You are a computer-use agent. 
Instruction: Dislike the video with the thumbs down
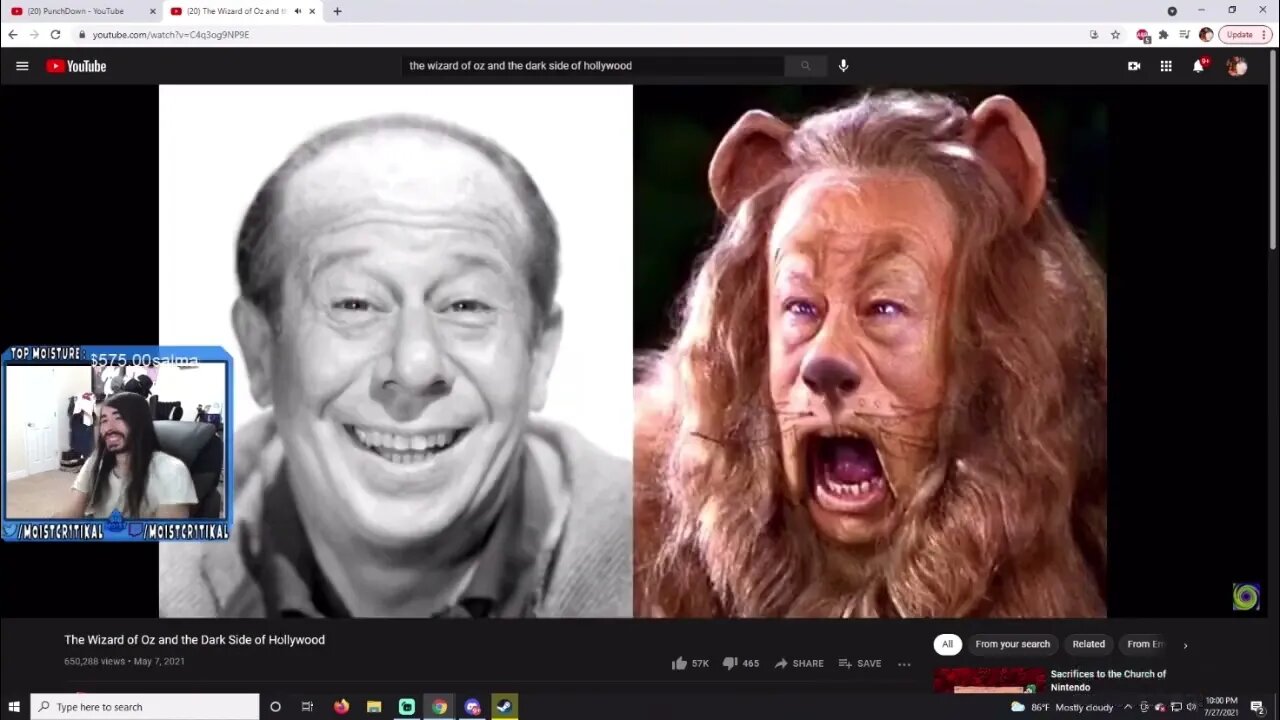tap(740, 663)
